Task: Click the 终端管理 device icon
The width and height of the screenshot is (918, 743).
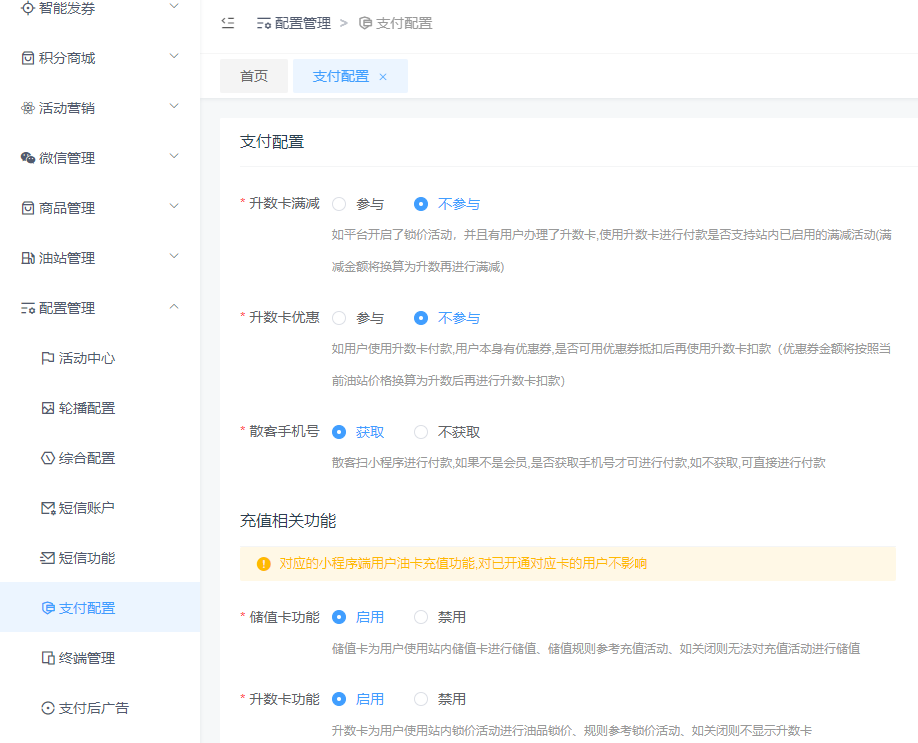Action: point(48,658)
